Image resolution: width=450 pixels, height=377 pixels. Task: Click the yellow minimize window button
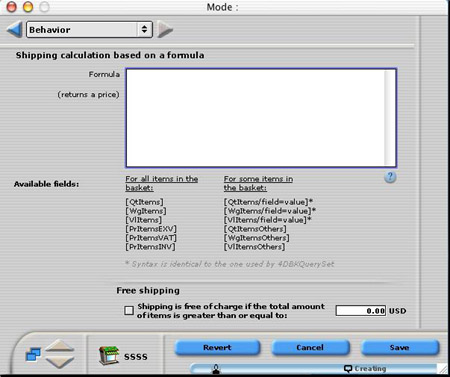point(28,7)
